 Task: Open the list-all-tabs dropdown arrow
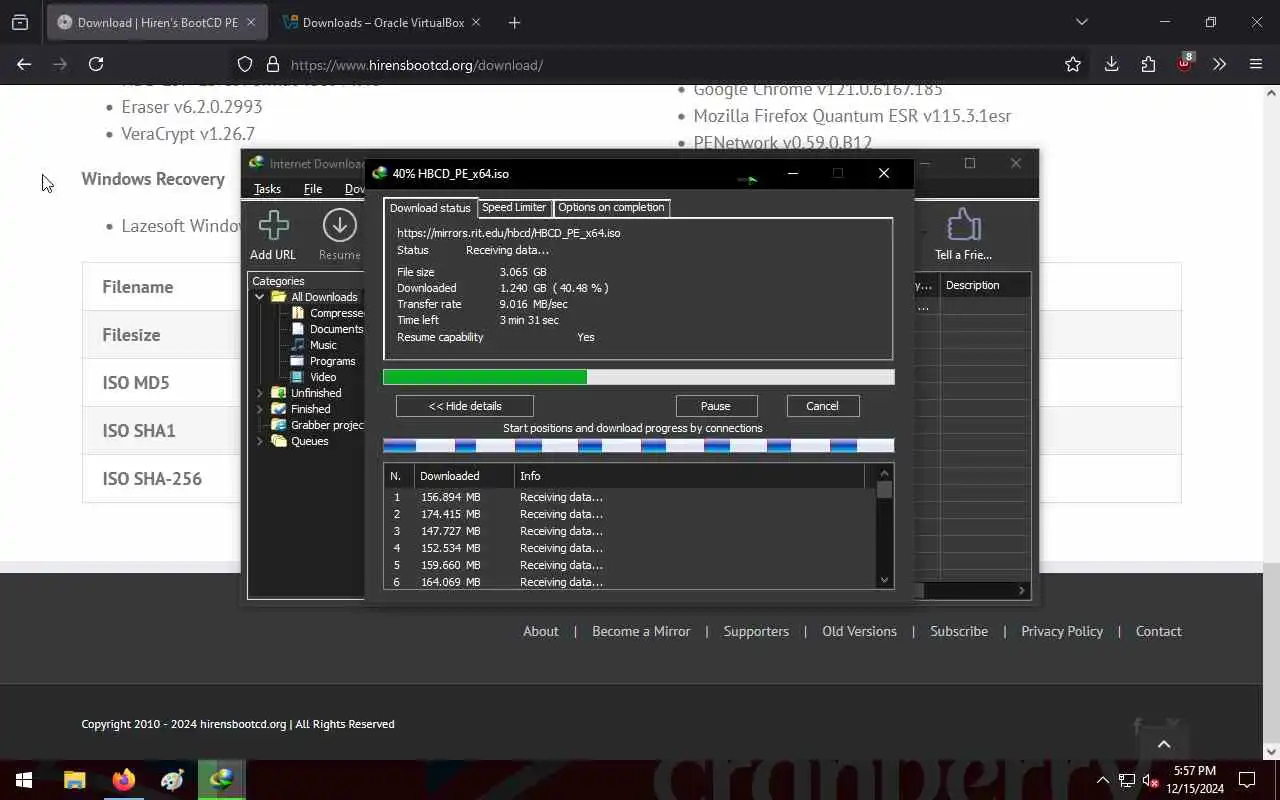click(x=1081, y=22)
